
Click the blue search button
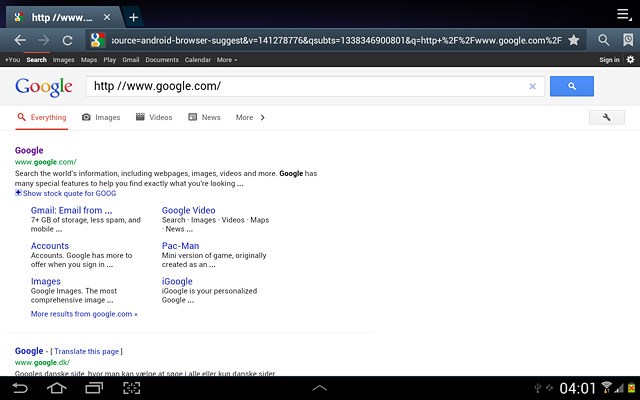tap(571, 86)
